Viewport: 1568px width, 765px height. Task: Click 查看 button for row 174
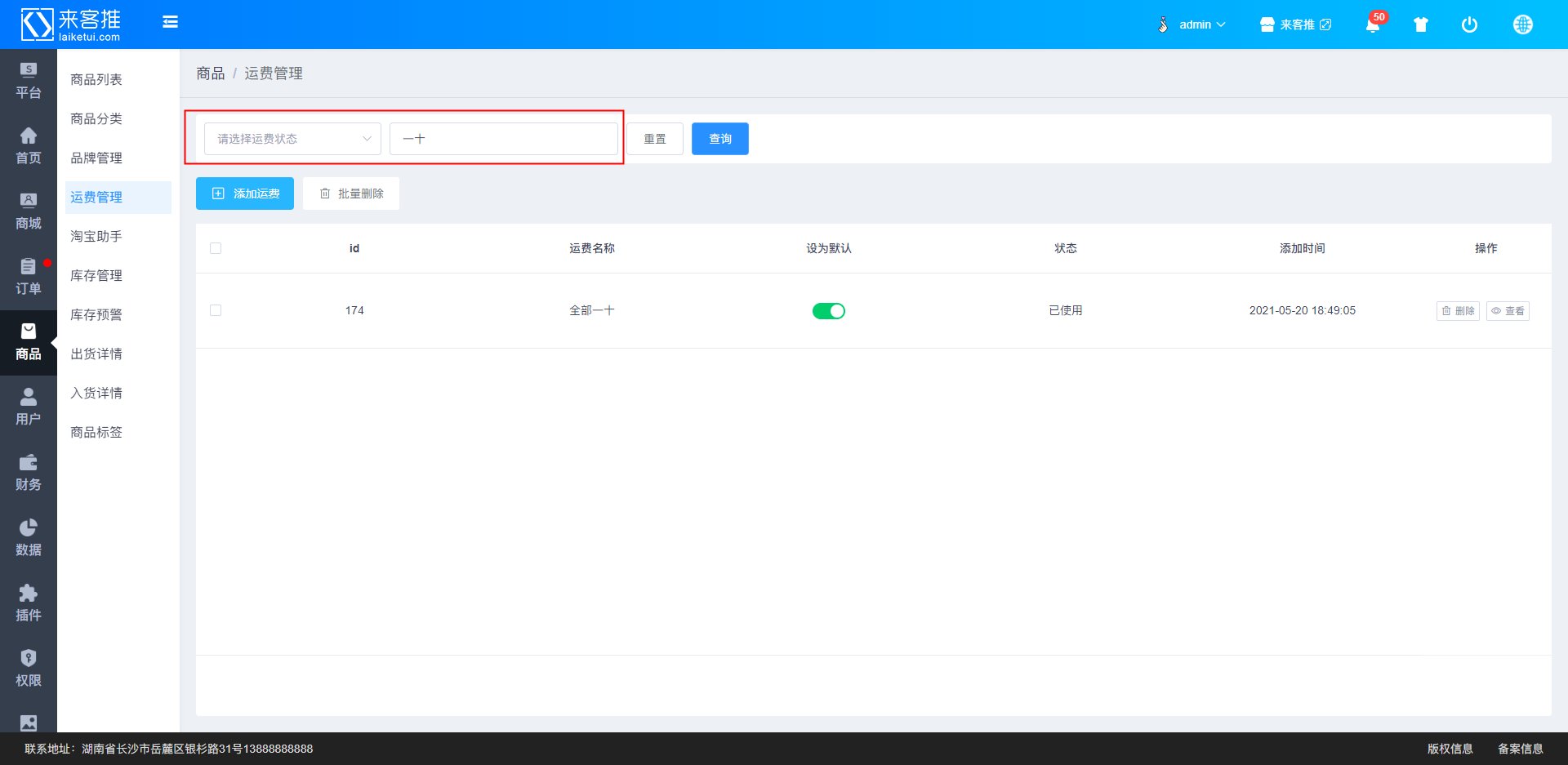pyautogui.click(x=1508, y=311)
